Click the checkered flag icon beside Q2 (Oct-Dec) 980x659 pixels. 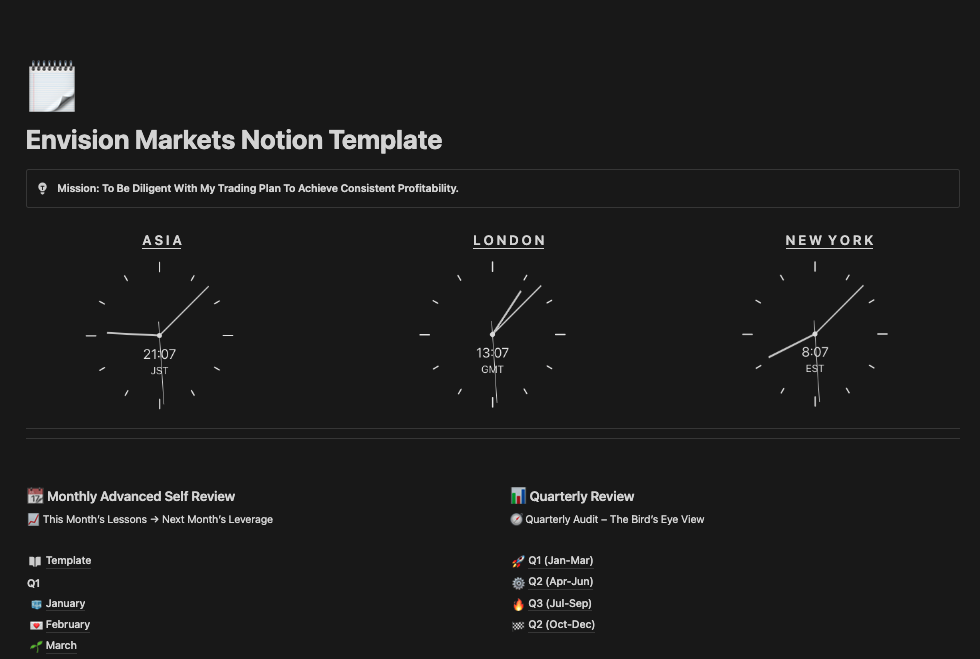point(518,625)
